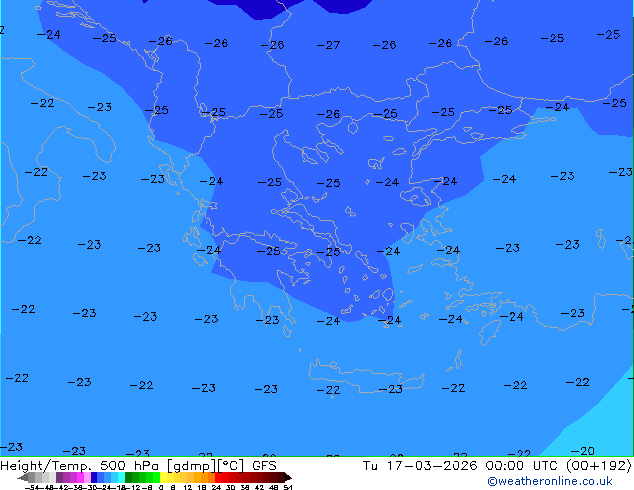The image size is (634, 490).
Task: Click the '(00+192)' forecast hour label
Action: pos(599,466)
